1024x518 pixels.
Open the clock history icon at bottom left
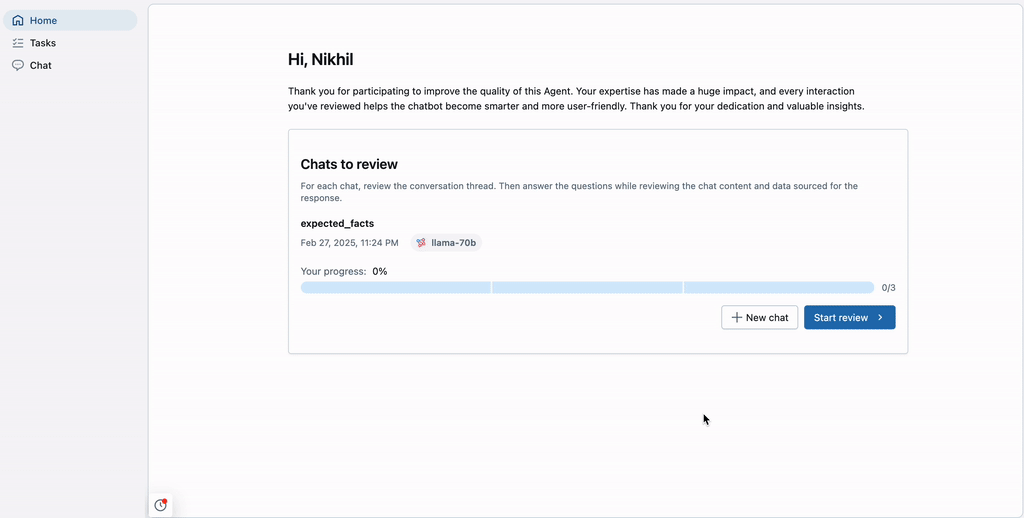(x=160, y=505)
